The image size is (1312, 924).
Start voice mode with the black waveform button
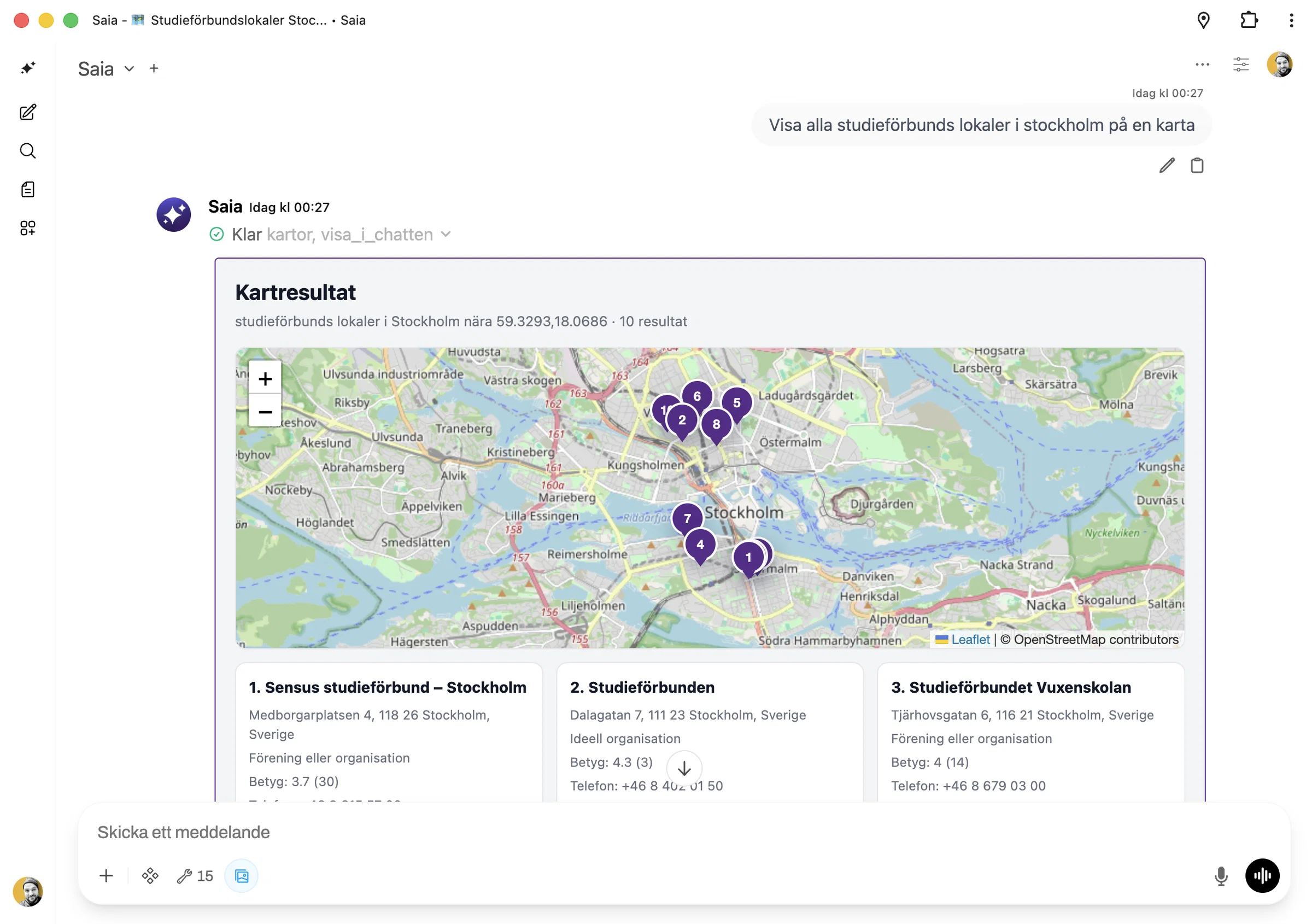pos(1262,876)
